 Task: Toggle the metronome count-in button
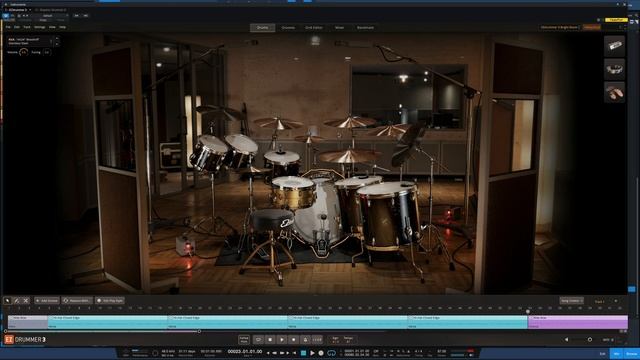point(317,339)
